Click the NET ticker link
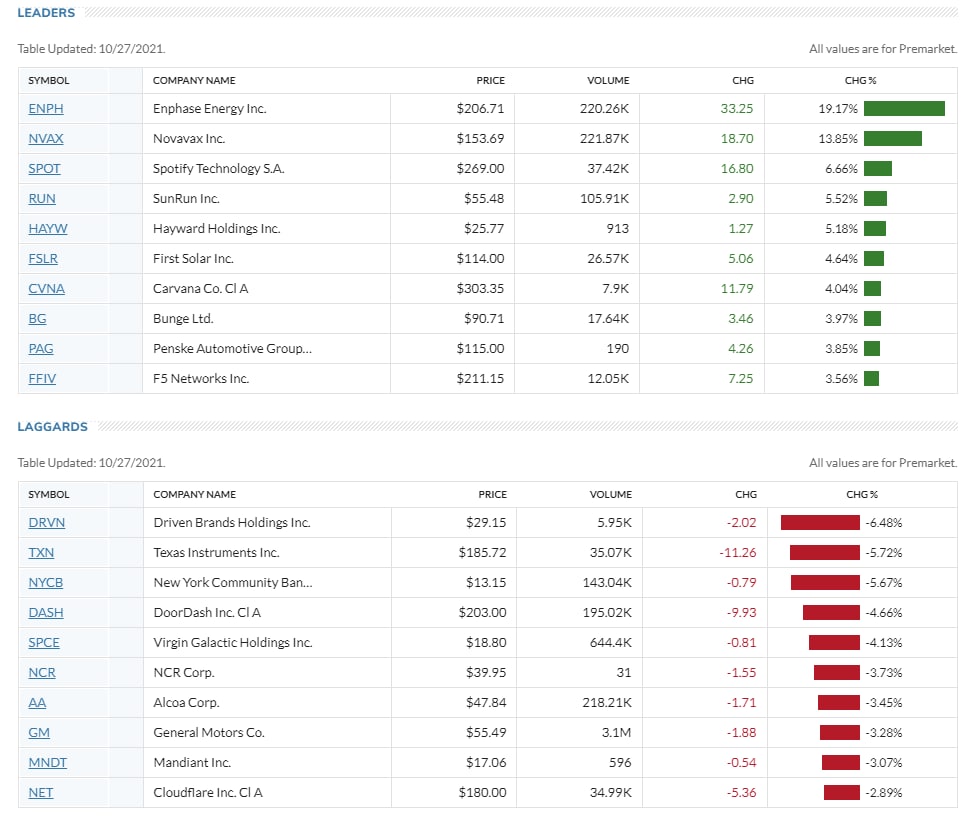 click(x=40, y=792)
